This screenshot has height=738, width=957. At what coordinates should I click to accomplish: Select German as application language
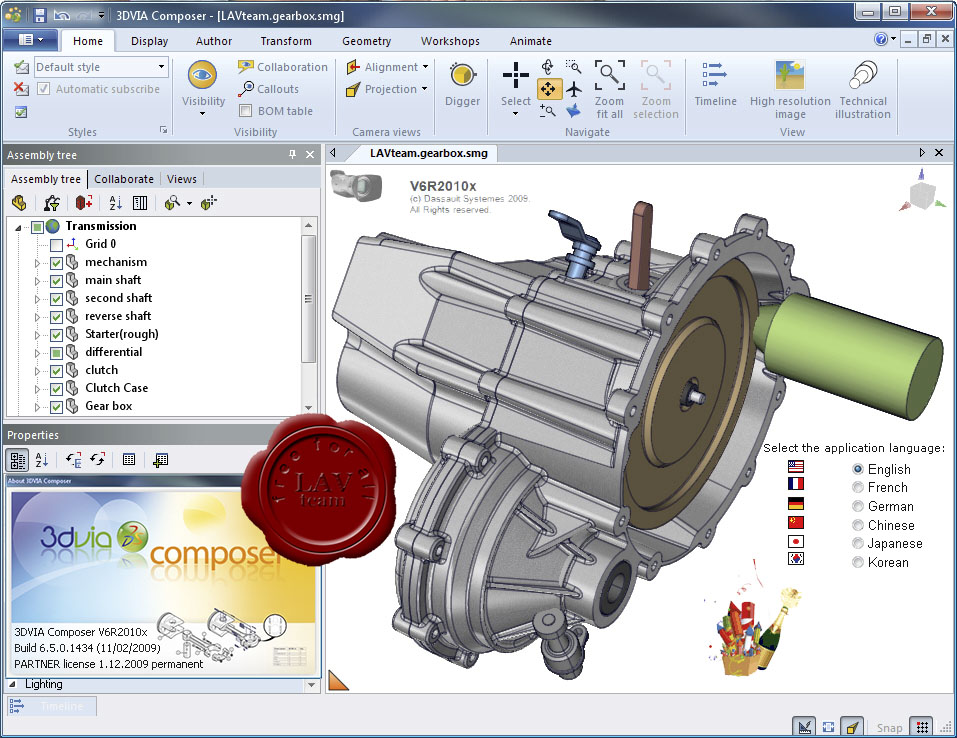pos(858,506)
